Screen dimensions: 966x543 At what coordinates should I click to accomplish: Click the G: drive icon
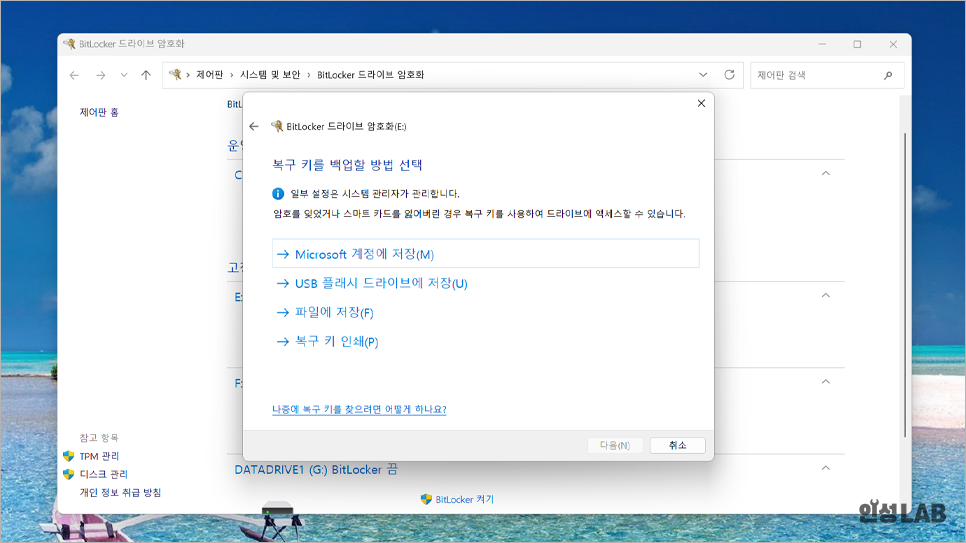pyautogui.click(x=277, y=509)
